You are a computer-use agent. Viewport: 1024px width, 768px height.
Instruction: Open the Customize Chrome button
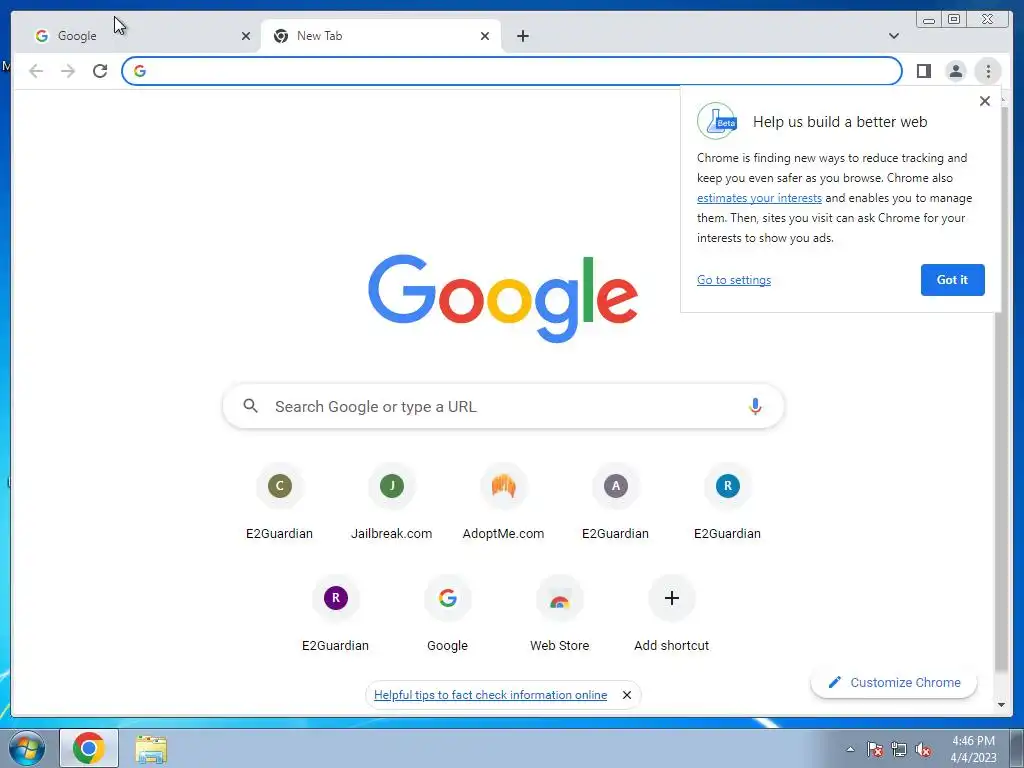coord(893,682)
